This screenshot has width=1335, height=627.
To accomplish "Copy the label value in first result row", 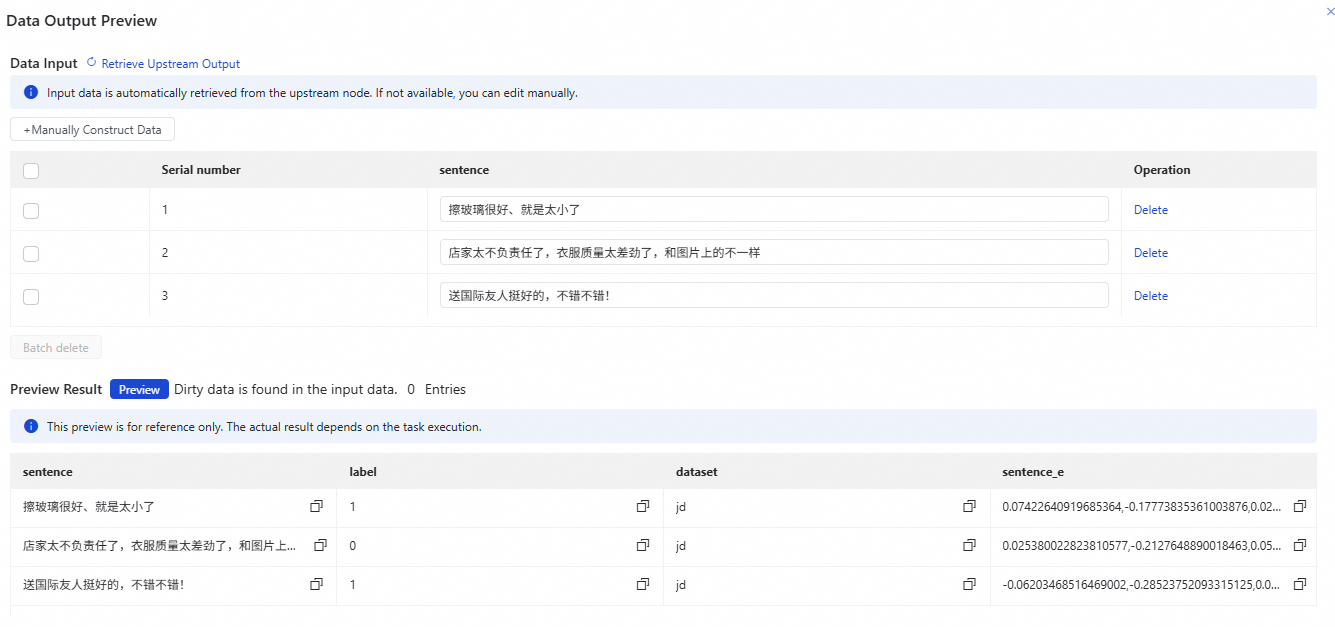I will 643,507.
